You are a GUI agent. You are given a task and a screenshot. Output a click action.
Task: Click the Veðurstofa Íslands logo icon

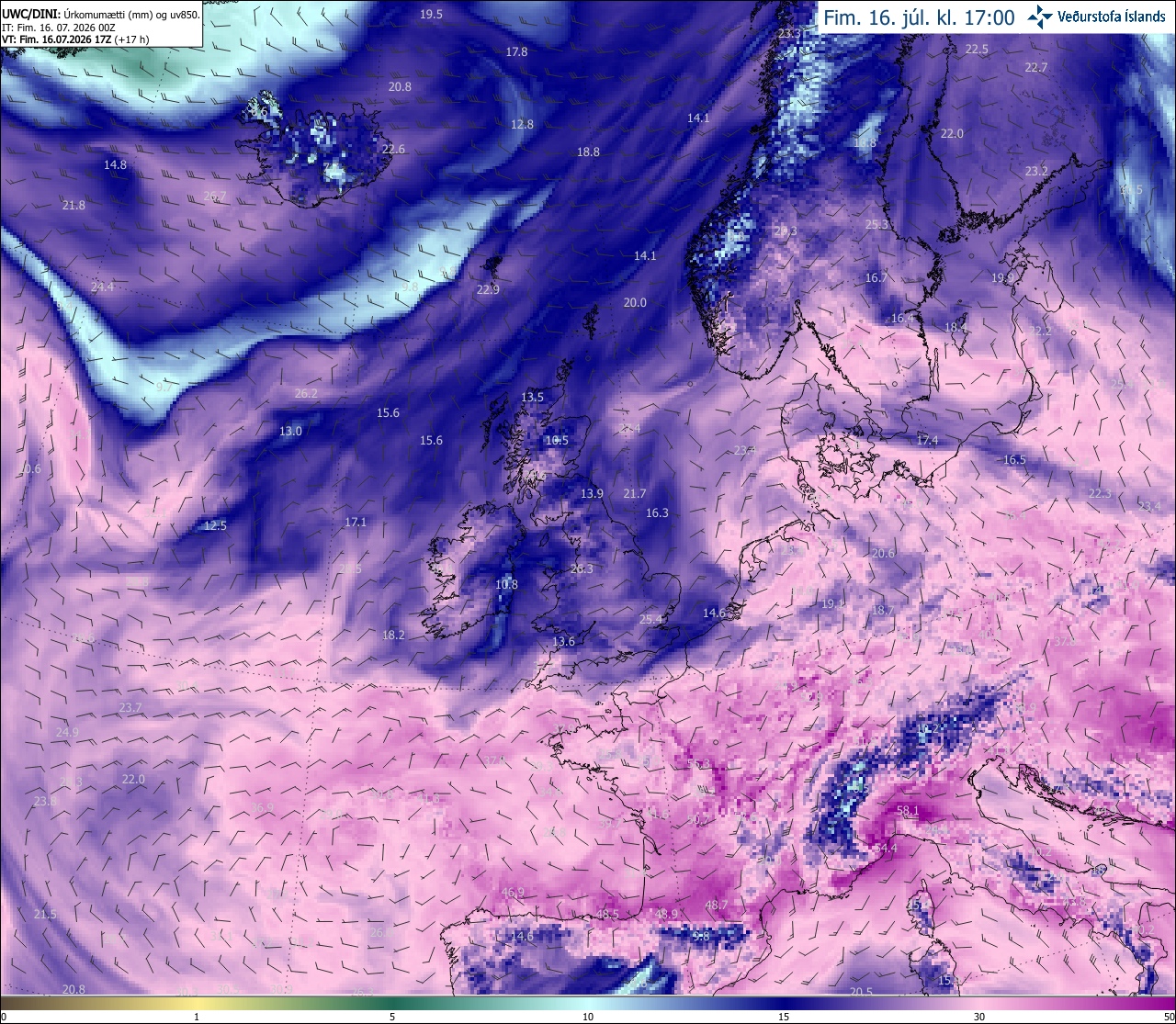1039,17
